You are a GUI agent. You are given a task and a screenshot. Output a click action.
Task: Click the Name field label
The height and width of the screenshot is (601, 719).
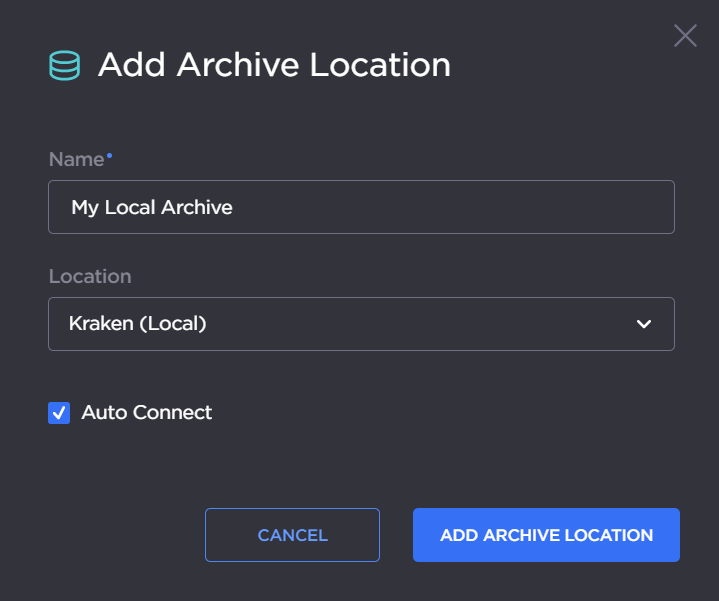click(x=76, y=159)
